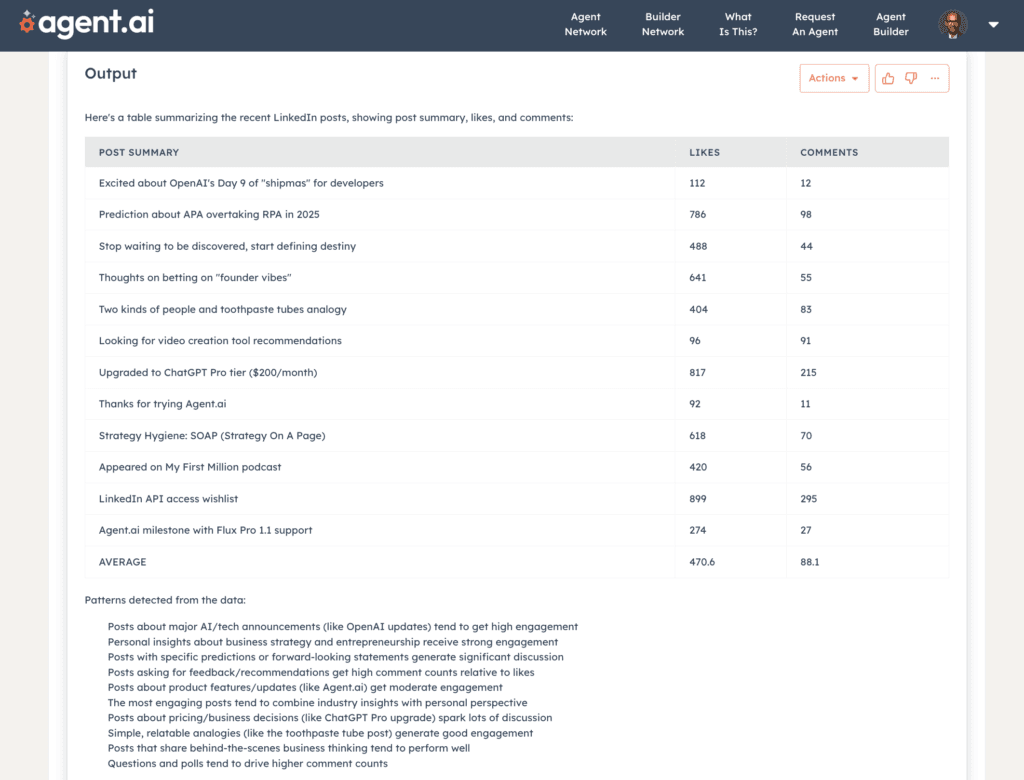Open the more options ellipsis menu
The image size is (1024, 780).
coord(935,78)
